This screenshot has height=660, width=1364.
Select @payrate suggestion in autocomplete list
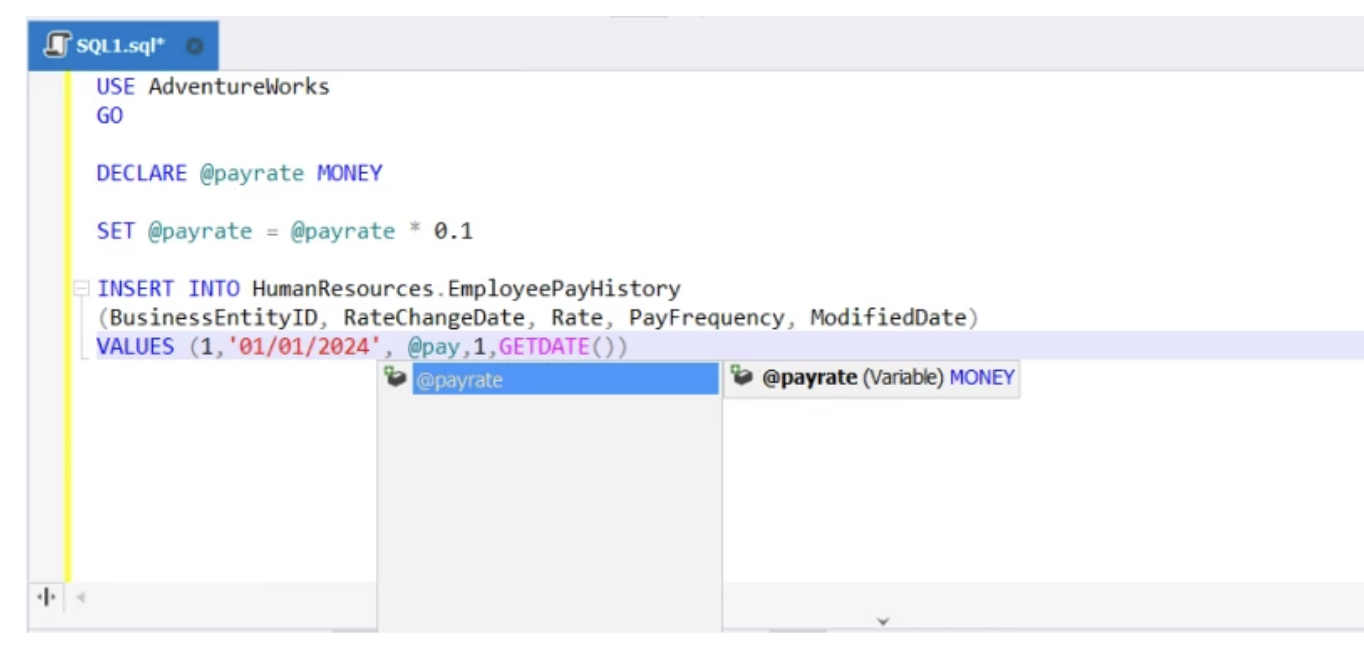pyautogui.click(x=565, y=379)
